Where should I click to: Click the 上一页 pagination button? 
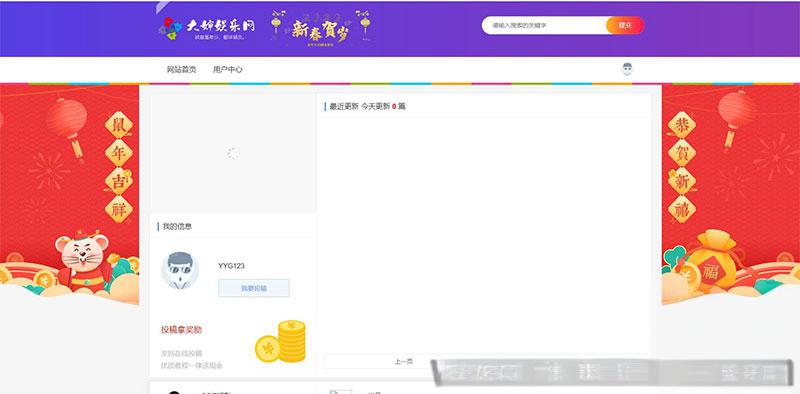pos(403,361)
